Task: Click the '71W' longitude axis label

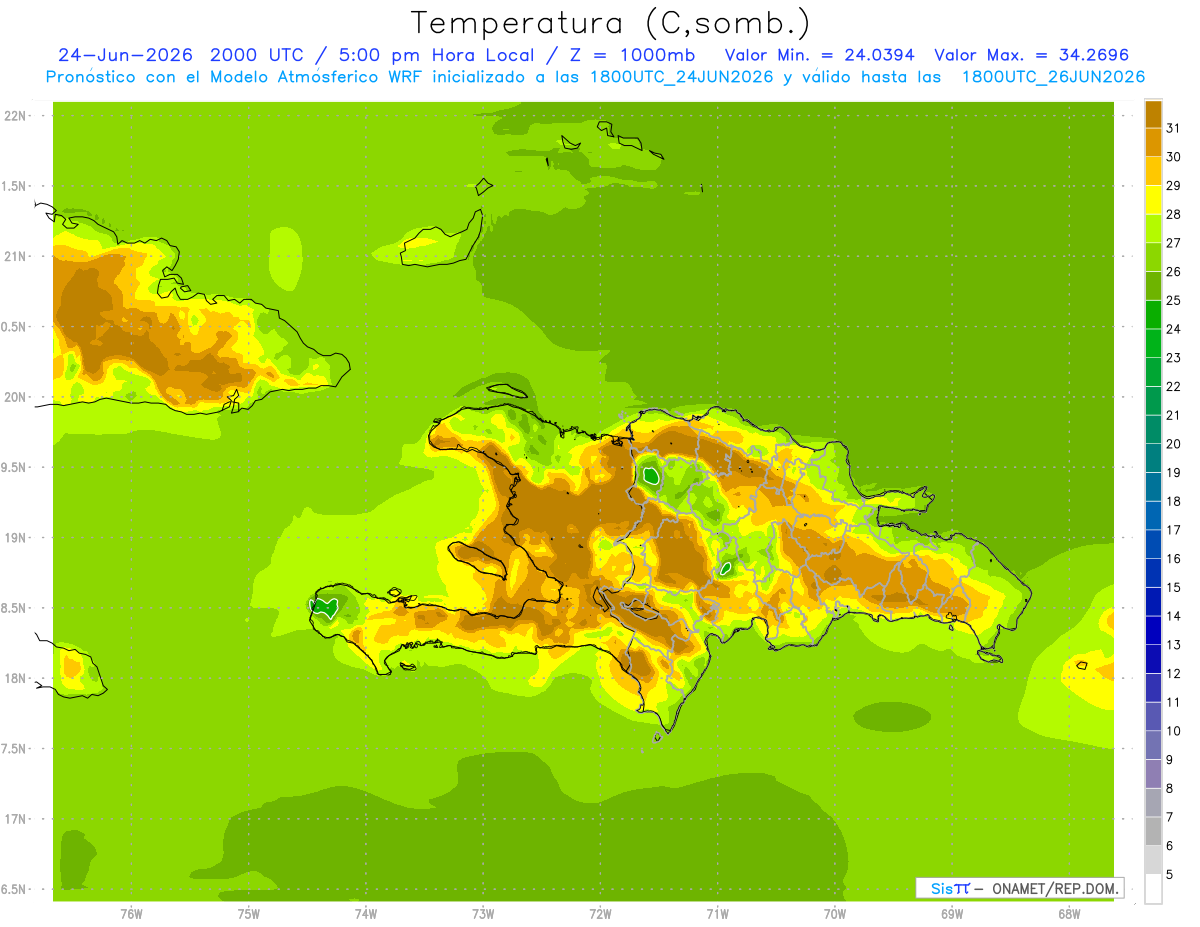Action: pyautogui.click(x=717, y=914)
